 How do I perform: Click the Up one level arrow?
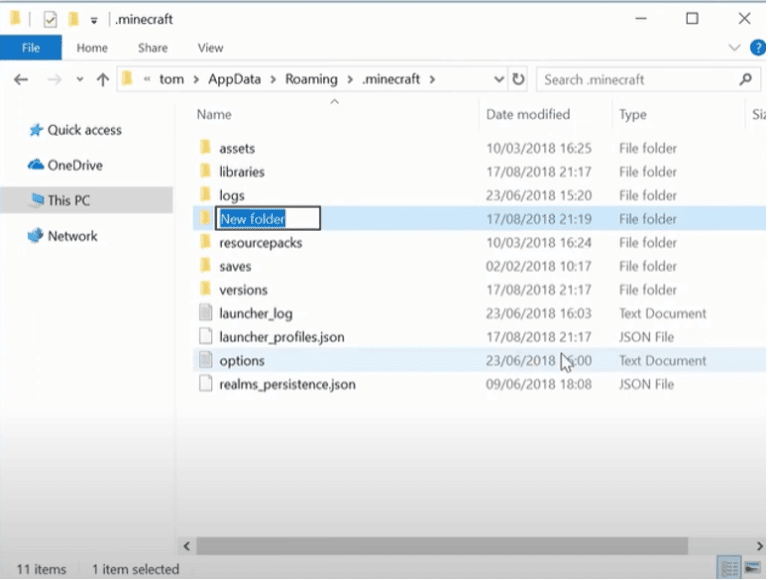pos(102,80)
